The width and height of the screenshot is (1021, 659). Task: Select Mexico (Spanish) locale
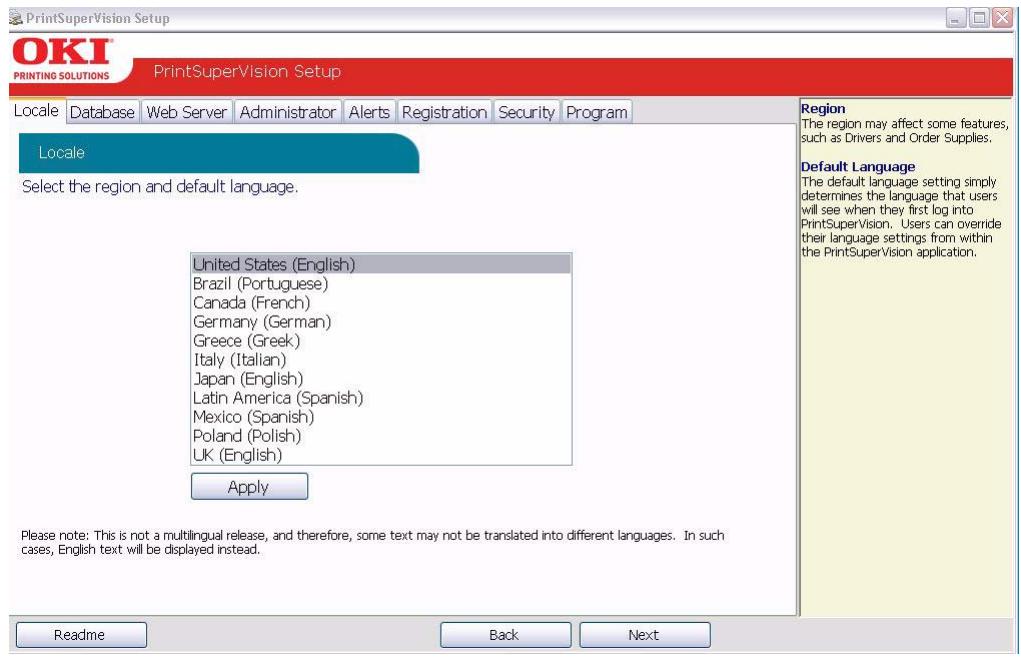coord(381,417)
